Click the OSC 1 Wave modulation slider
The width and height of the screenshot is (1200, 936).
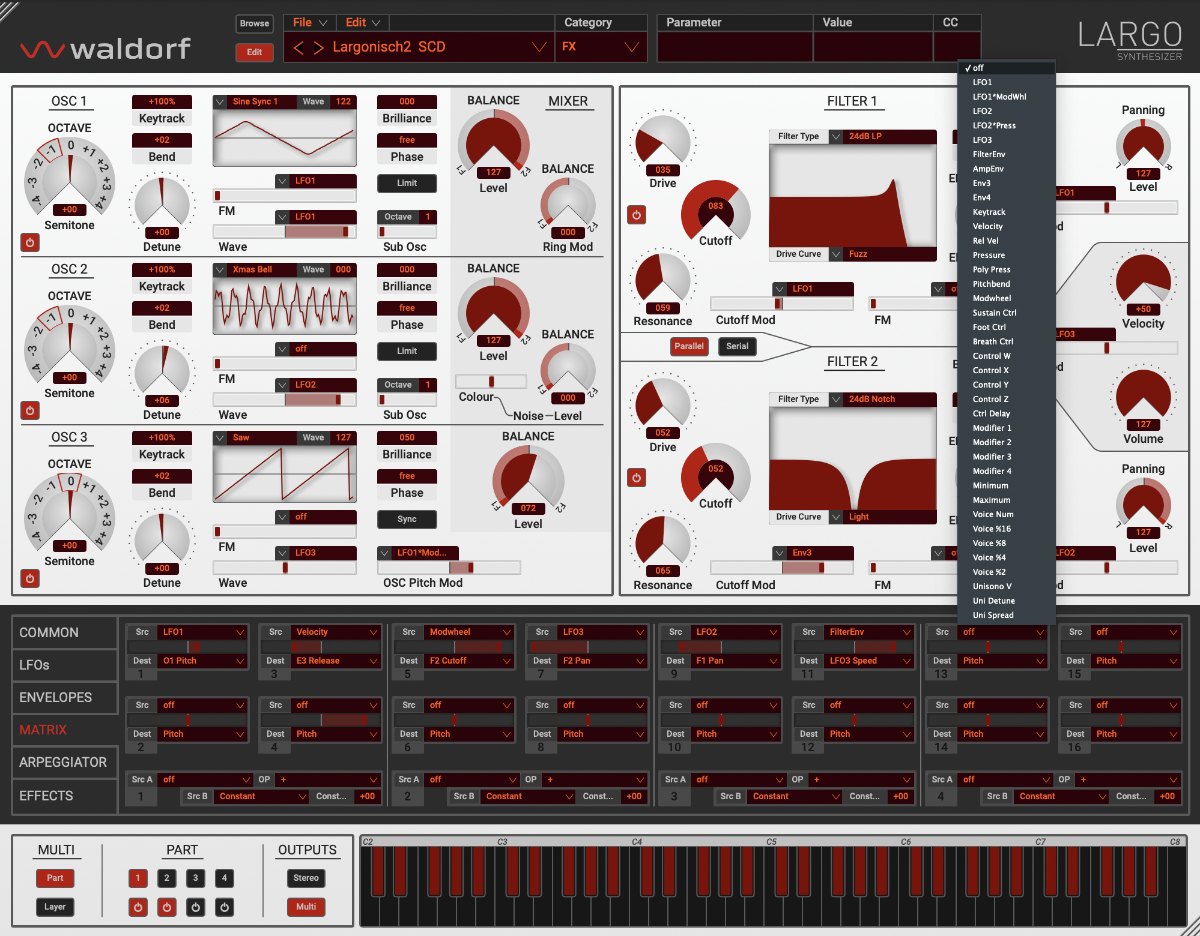coord(285,231)
